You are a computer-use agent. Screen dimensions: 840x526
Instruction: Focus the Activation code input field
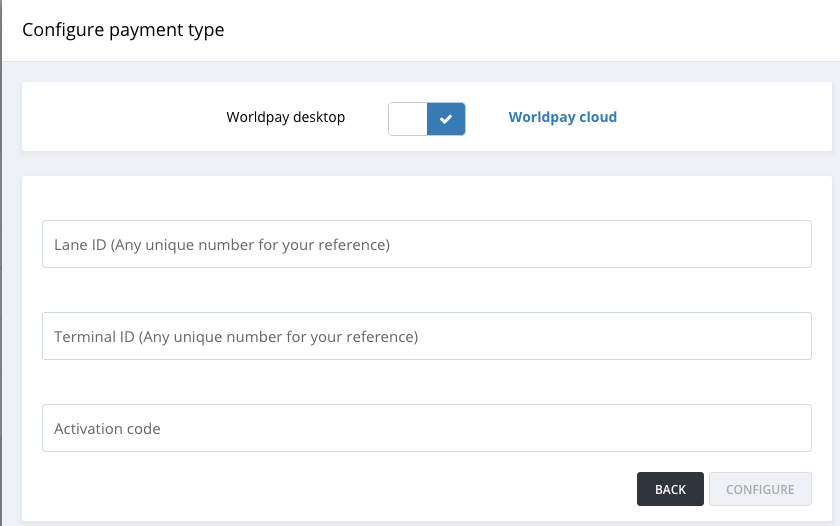click(x=426, y=428)
